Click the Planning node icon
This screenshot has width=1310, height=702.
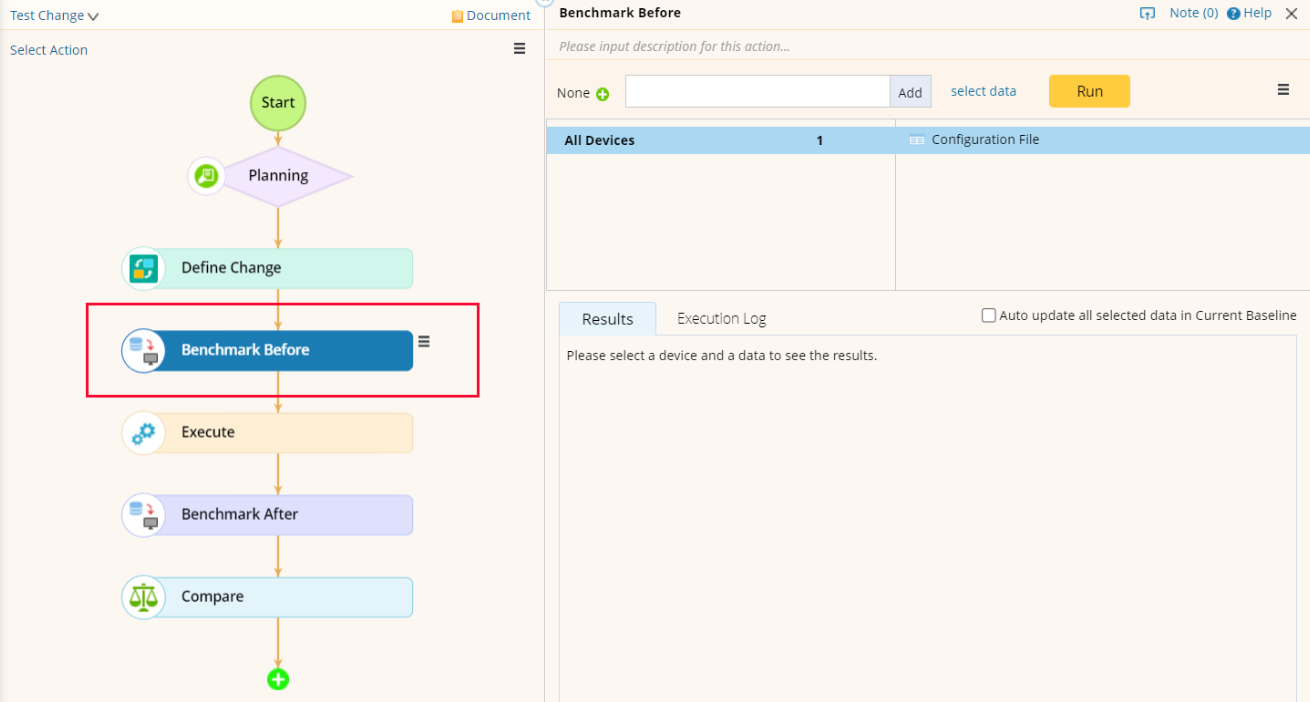(207, 176)
